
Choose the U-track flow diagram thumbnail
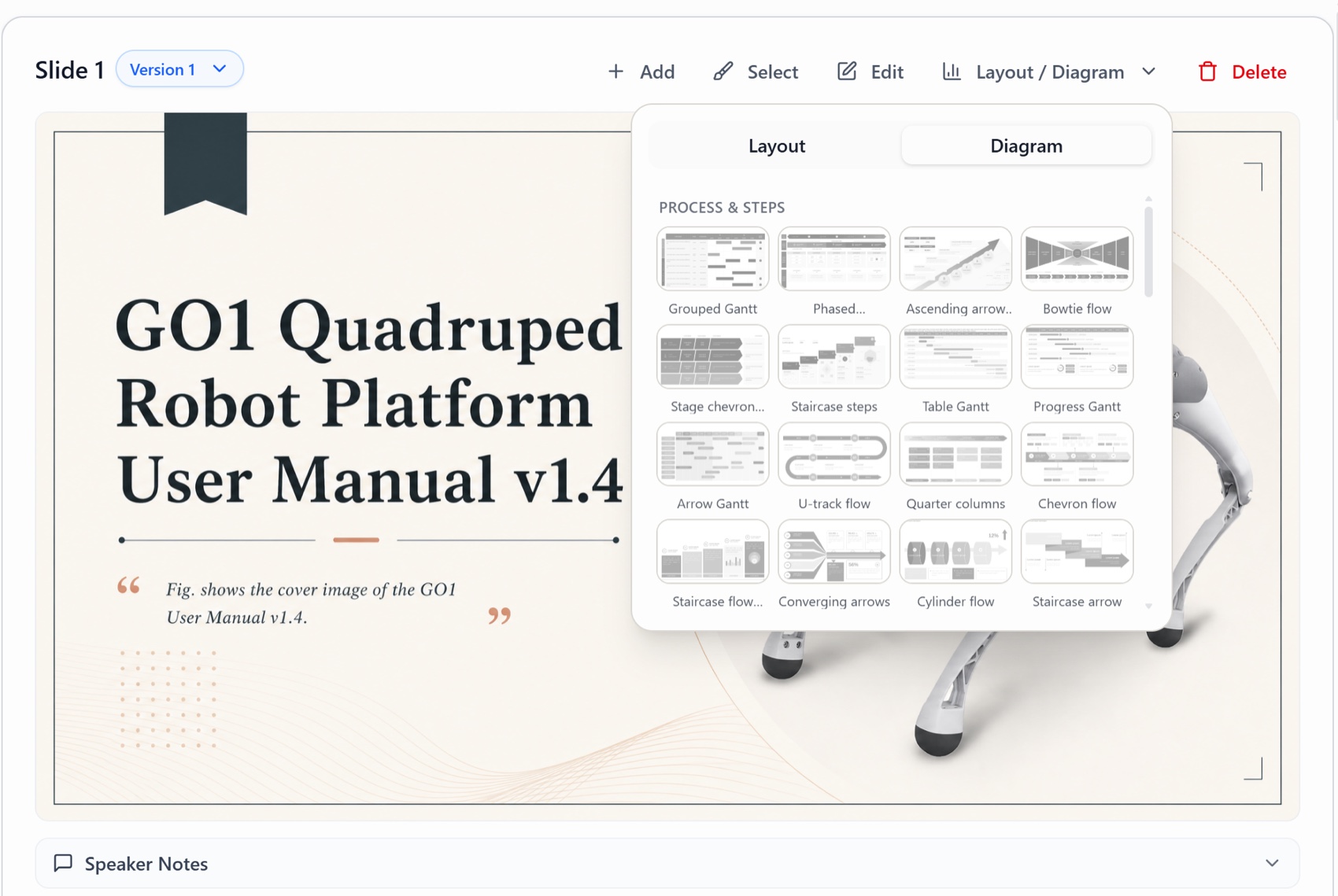(x=833, y=454)
